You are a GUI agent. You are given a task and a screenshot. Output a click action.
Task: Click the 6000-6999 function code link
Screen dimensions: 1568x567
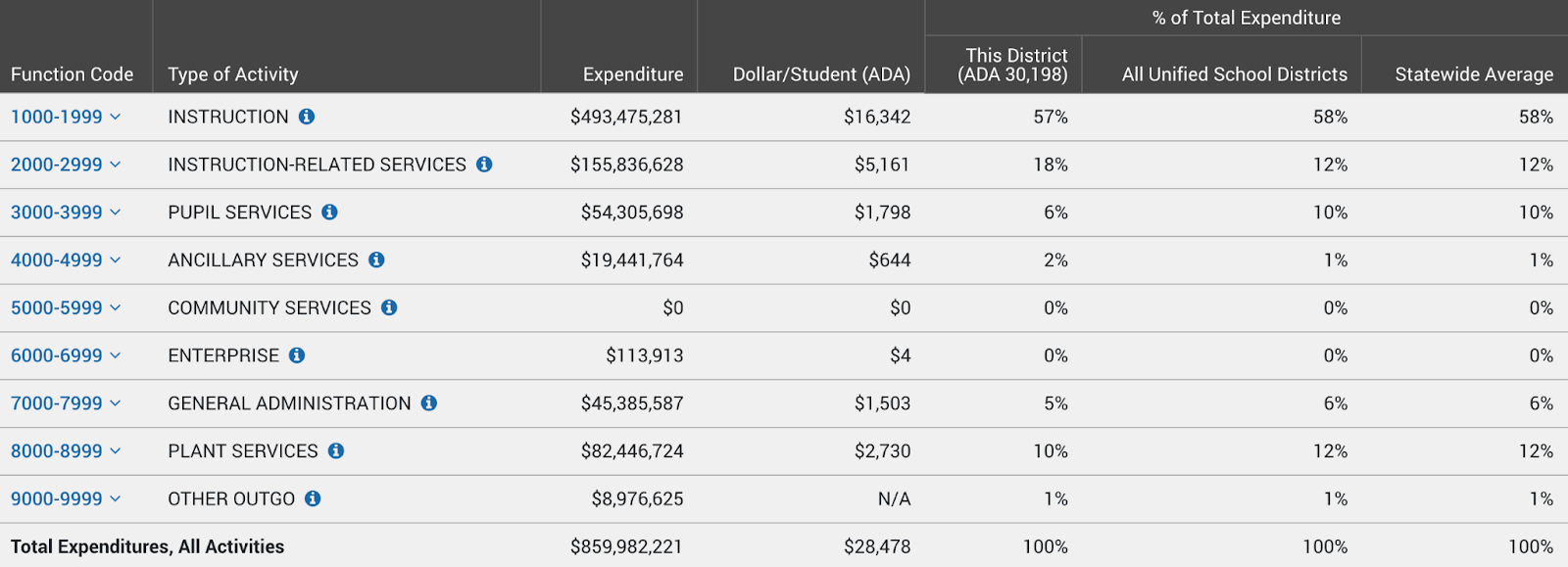click(66, 355)
